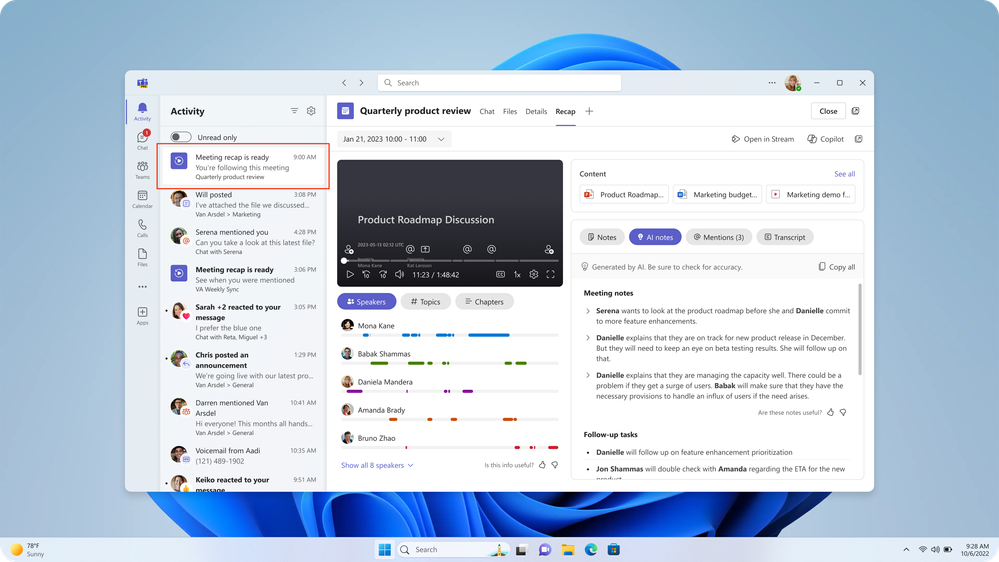Image resolution: width=999 pixels, height=562 pixels.
Task: Play the meeting recording
Action: pos(350,275)
